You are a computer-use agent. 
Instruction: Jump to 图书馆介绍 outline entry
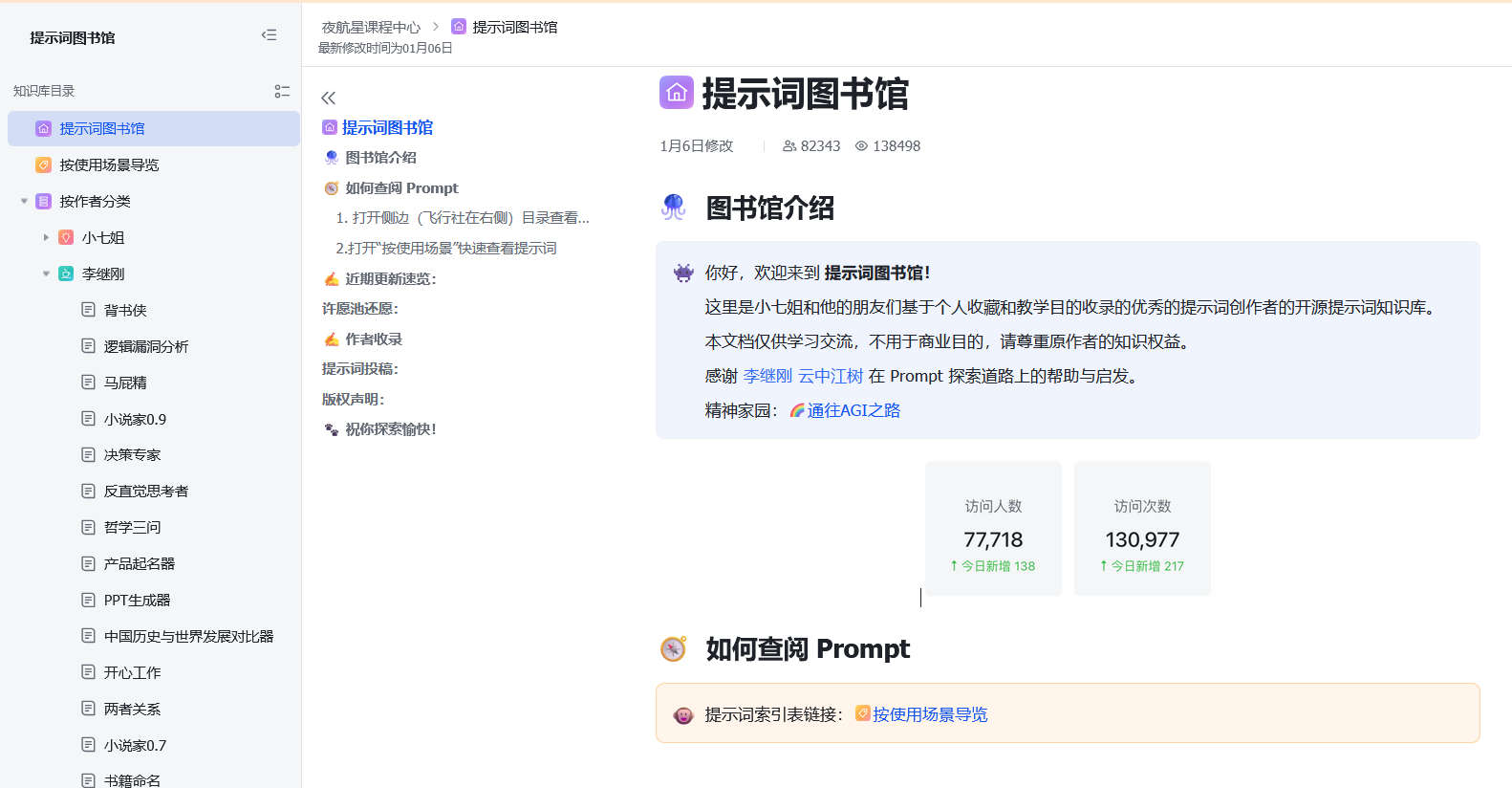380,157
